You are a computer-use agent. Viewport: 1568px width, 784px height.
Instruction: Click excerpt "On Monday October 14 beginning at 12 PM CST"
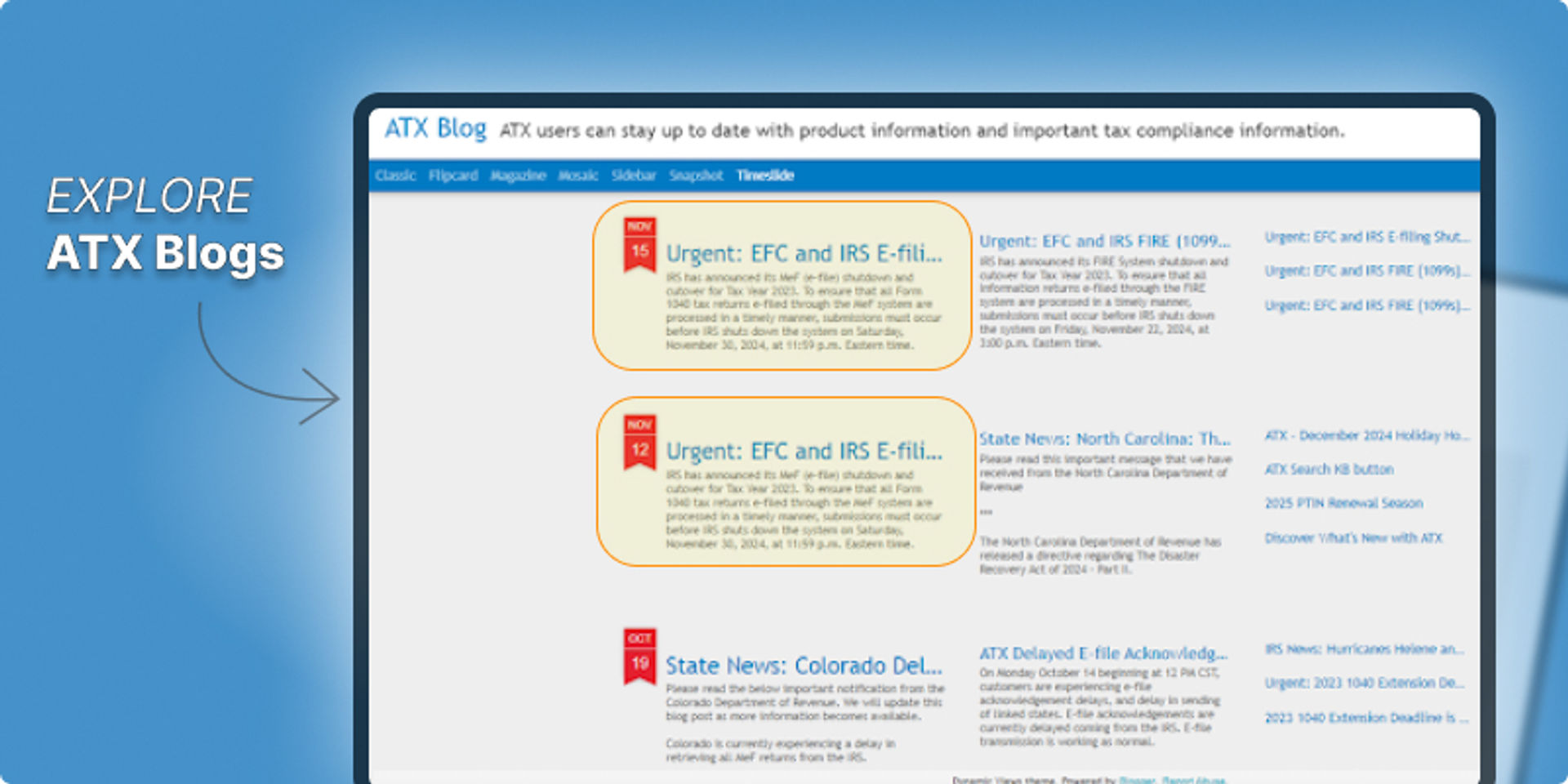1100,707
